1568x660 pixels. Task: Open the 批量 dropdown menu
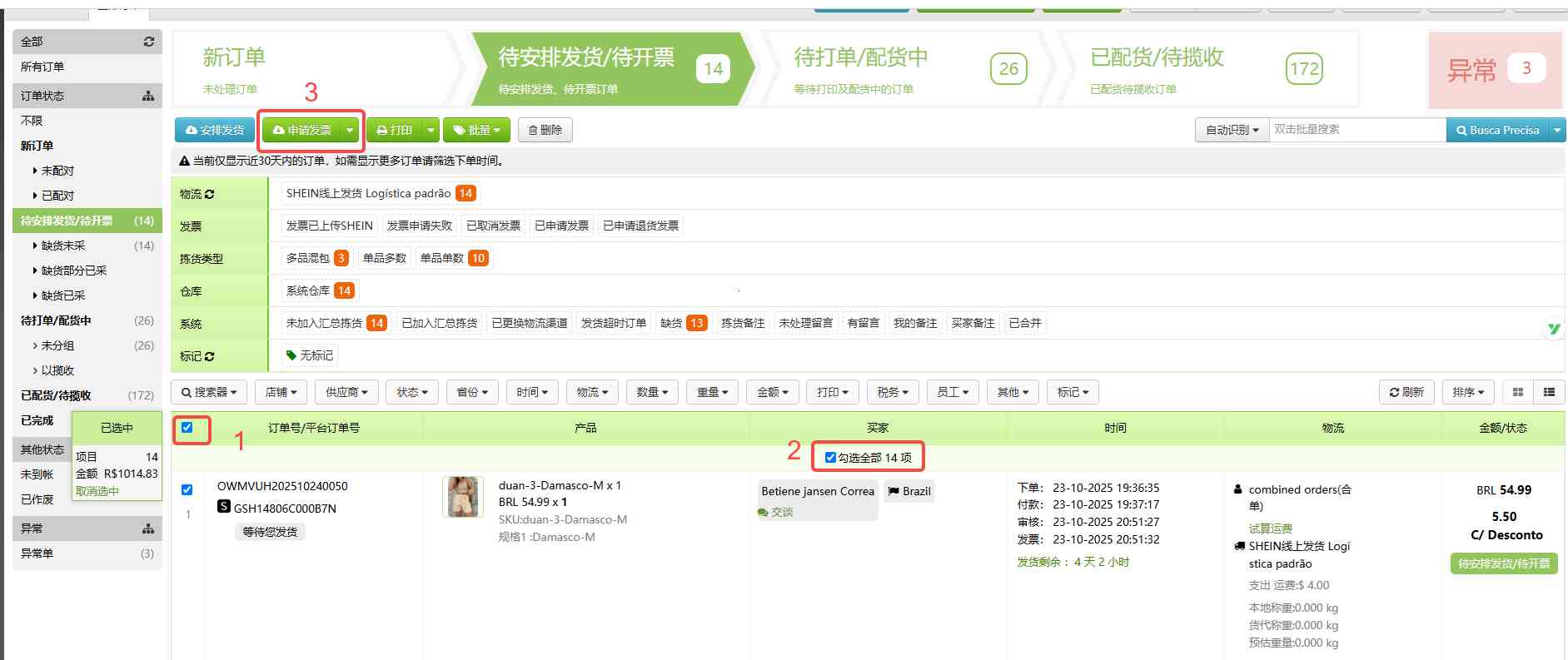477,130
